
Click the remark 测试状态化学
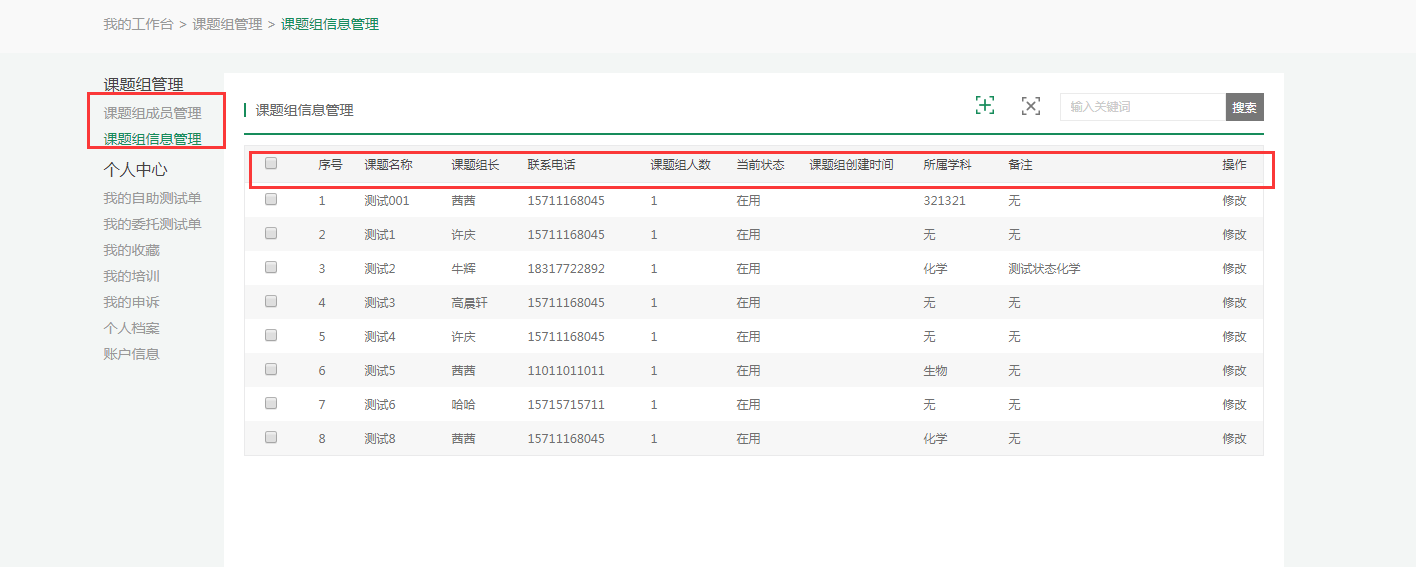pos(1044,269)
